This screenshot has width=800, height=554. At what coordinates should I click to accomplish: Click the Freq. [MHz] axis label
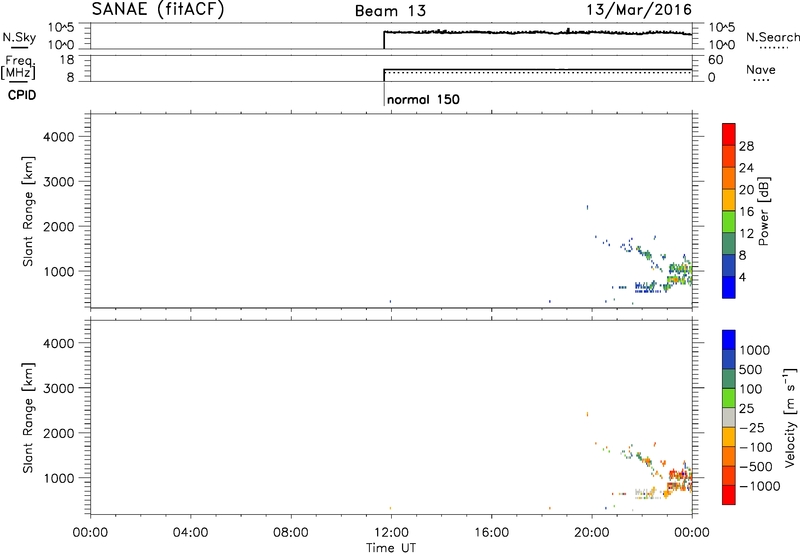click(18, 67)
